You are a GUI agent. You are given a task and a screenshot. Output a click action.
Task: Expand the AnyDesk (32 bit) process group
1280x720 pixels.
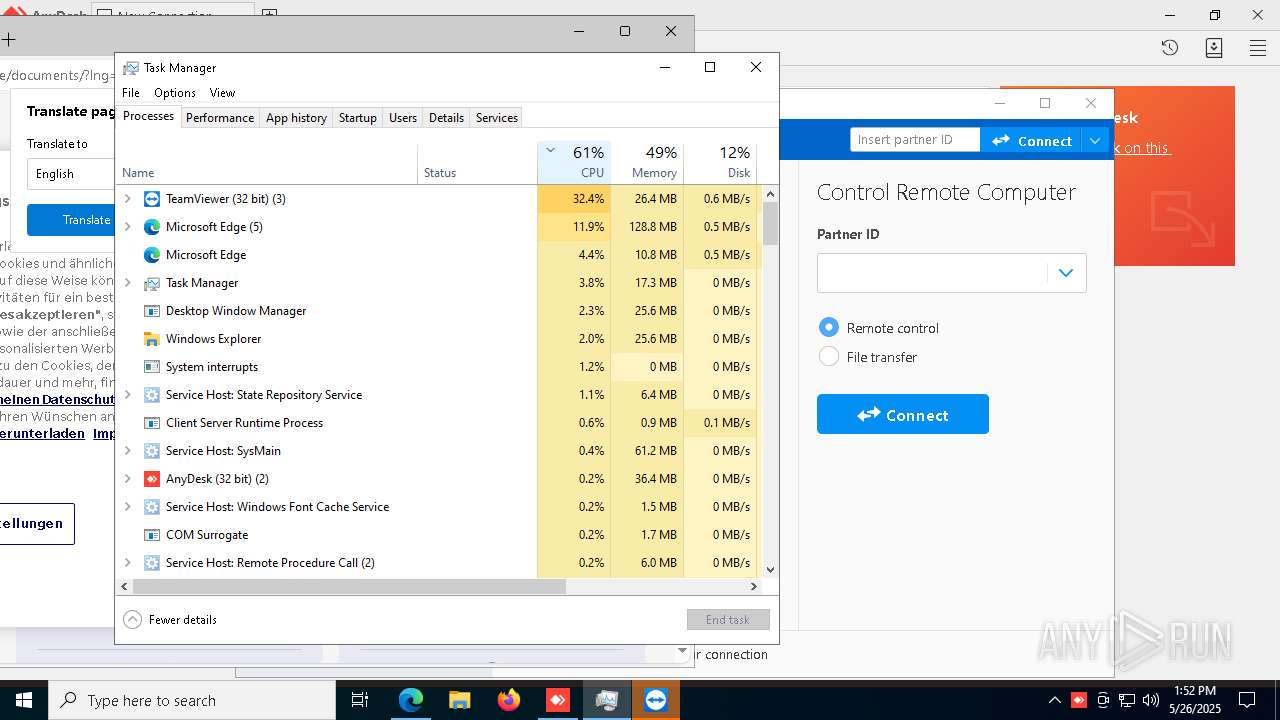(127, 479)
